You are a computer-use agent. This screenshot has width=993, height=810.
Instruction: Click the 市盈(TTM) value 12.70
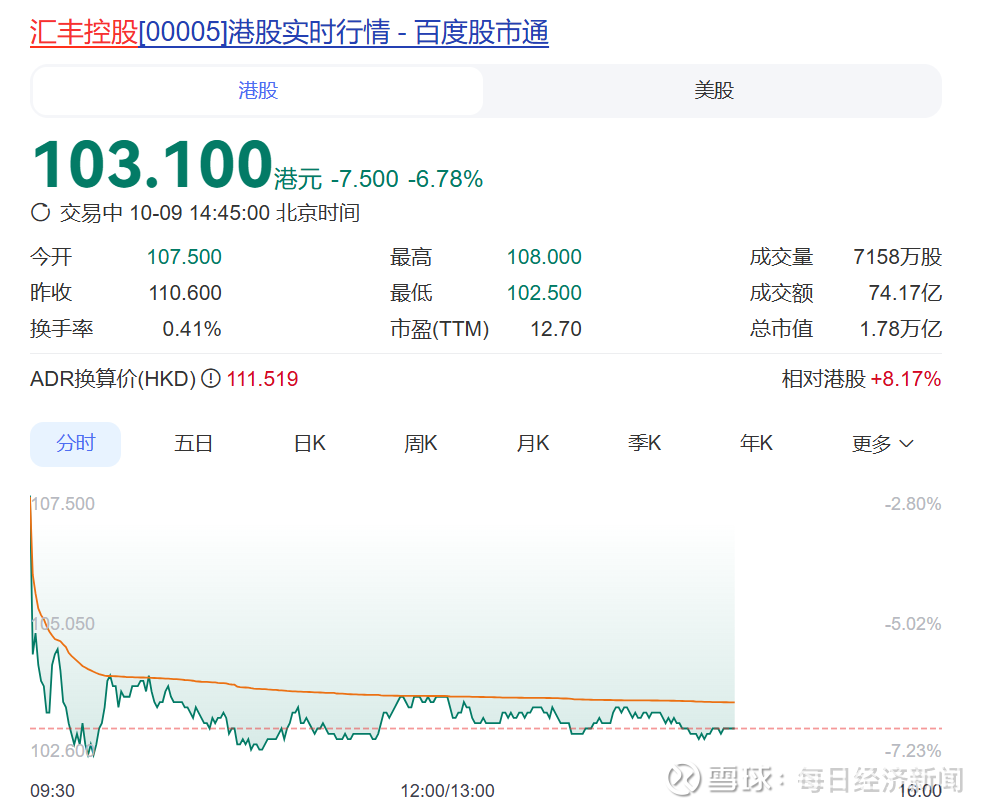[x=555, y=329]
